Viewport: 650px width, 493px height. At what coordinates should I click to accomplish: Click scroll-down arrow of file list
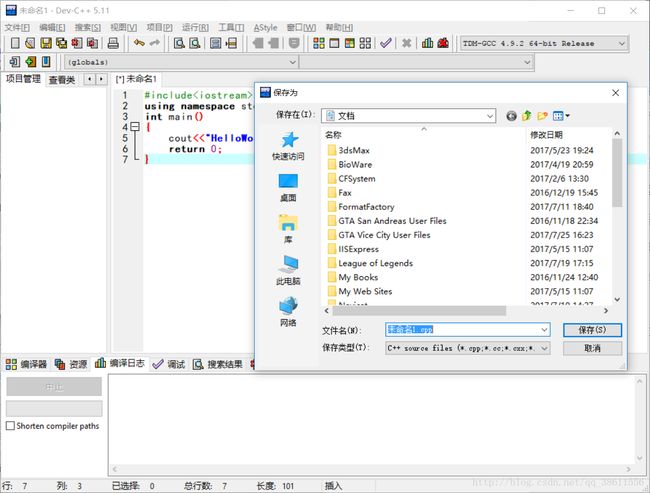tap(617, 299)
